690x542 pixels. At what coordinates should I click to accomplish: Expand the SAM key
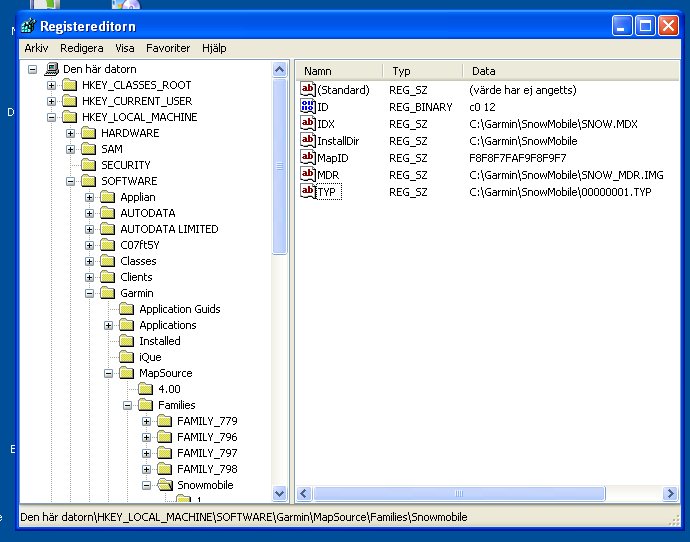tap(70, 149)
